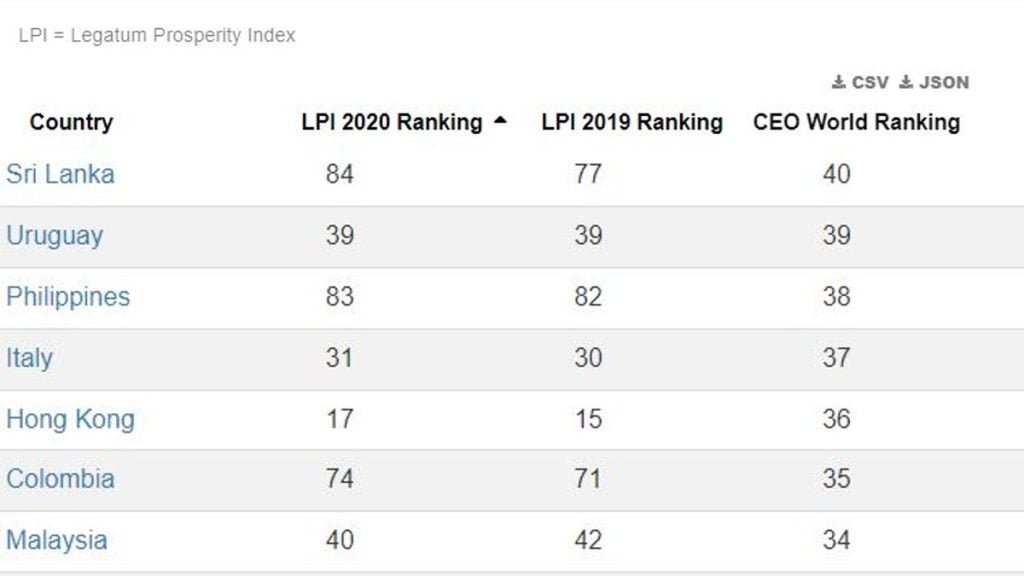This screenshot has width=1024, height=576.
Task: Sort by CEO World Ranking header
Action: click(x=856, y=122)
